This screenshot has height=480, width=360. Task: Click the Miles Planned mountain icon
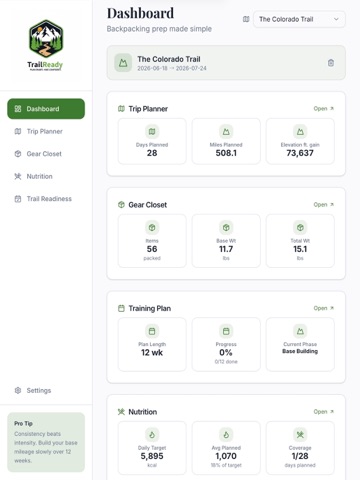coord(226,132)
